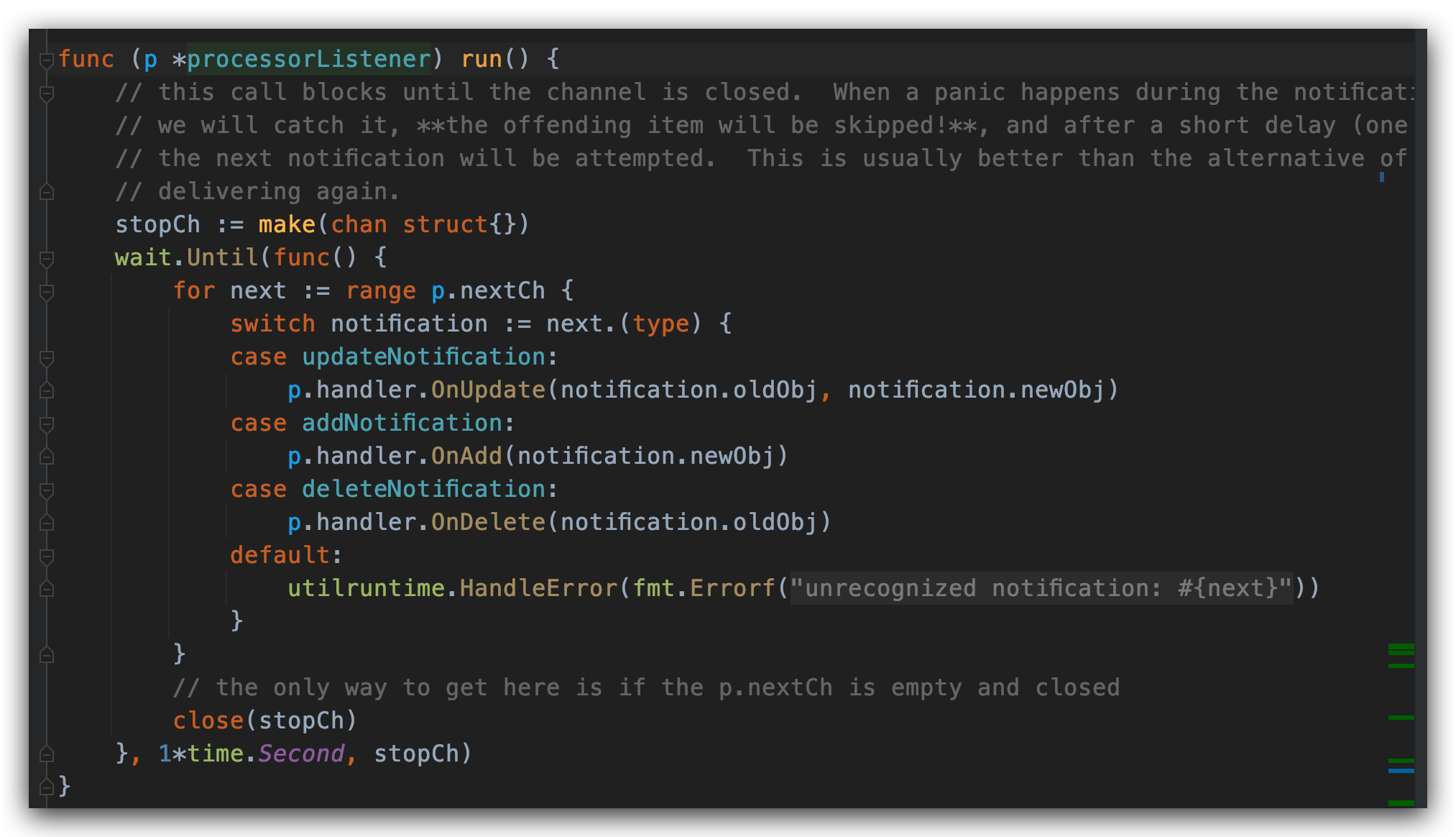
Task: Click the close function call
Action: click(x=208, y=721)
